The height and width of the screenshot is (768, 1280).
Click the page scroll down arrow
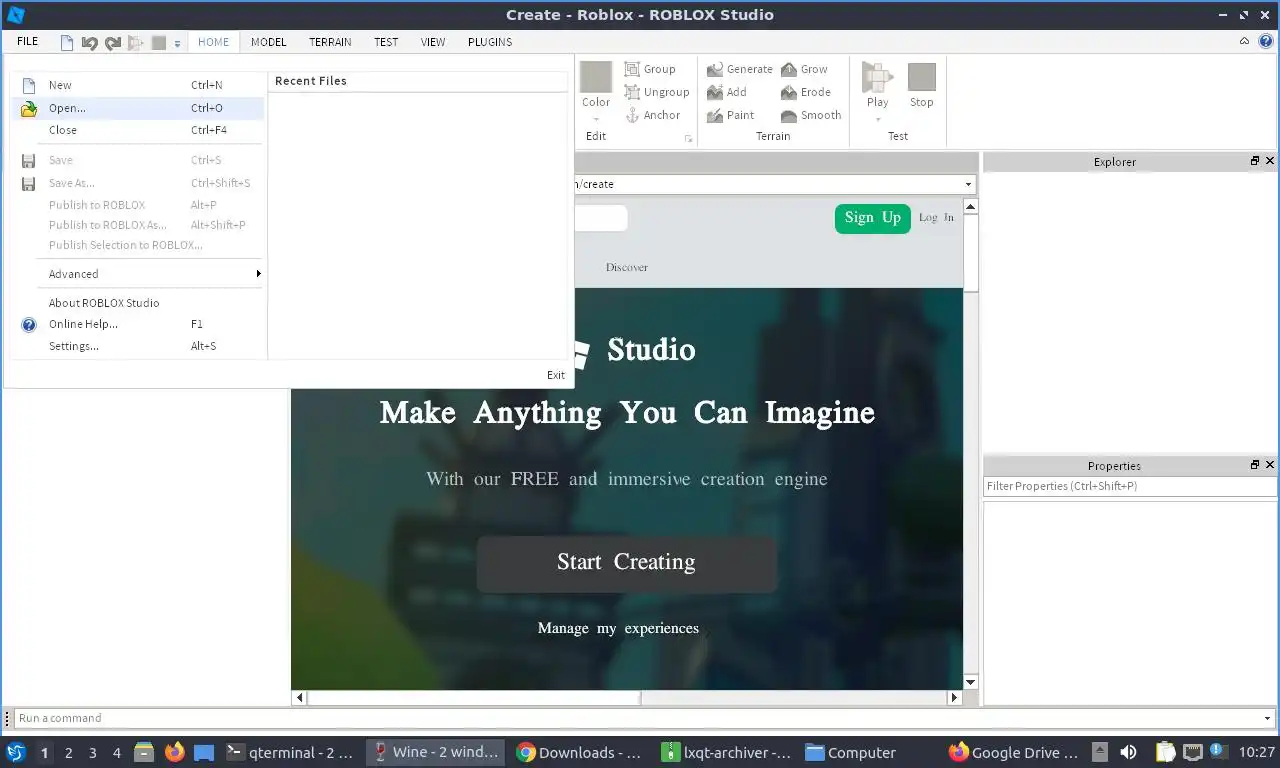pyautogui.click(x=970, y=682)
